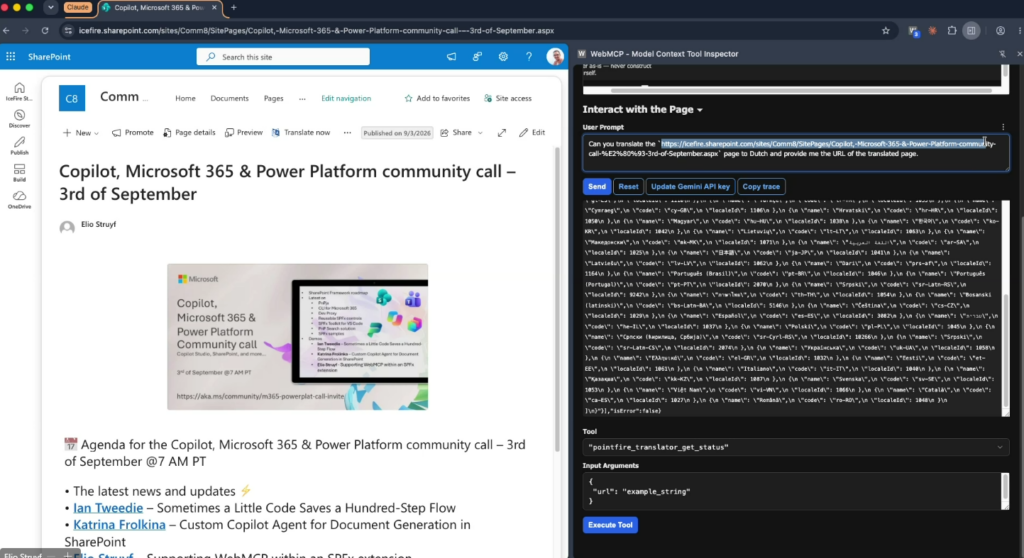Click the Execute Tool button

610,525
